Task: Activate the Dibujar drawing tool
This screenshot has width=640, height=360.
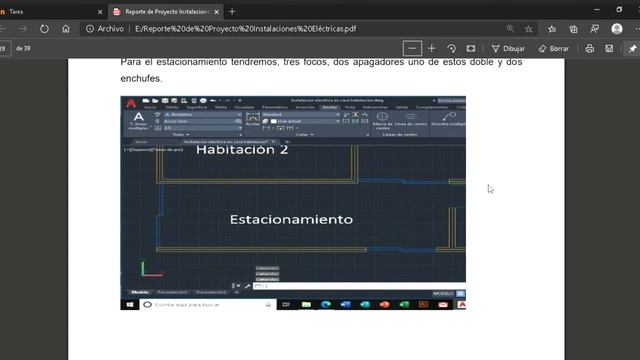Action: (508, 49)
